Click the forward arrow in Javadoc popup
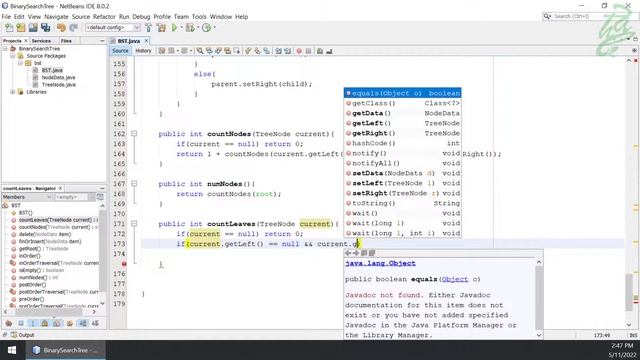640x360 pixels. [356, 253]
